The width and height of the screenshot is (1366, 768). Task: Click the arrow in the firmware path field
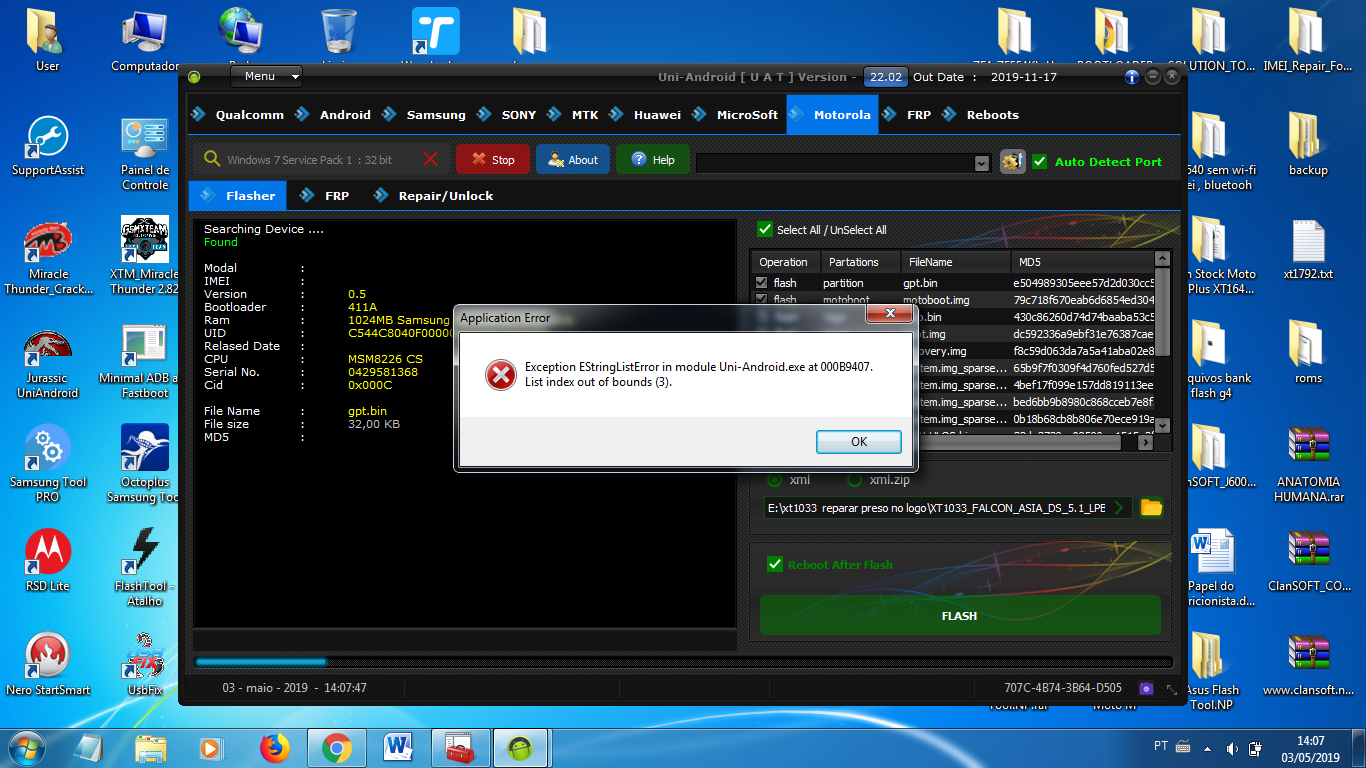(x=1119, y=508)
